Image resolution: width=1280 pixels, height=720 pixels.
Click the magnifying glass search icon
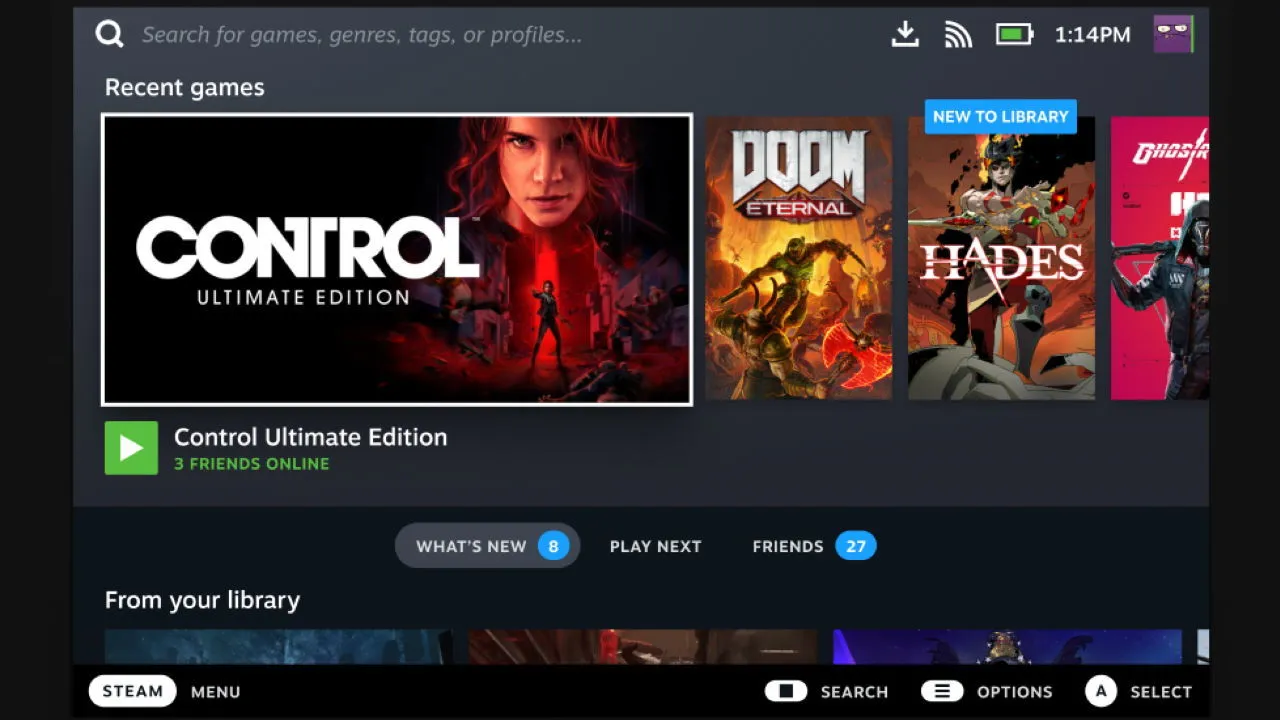(x=109, y=34)
